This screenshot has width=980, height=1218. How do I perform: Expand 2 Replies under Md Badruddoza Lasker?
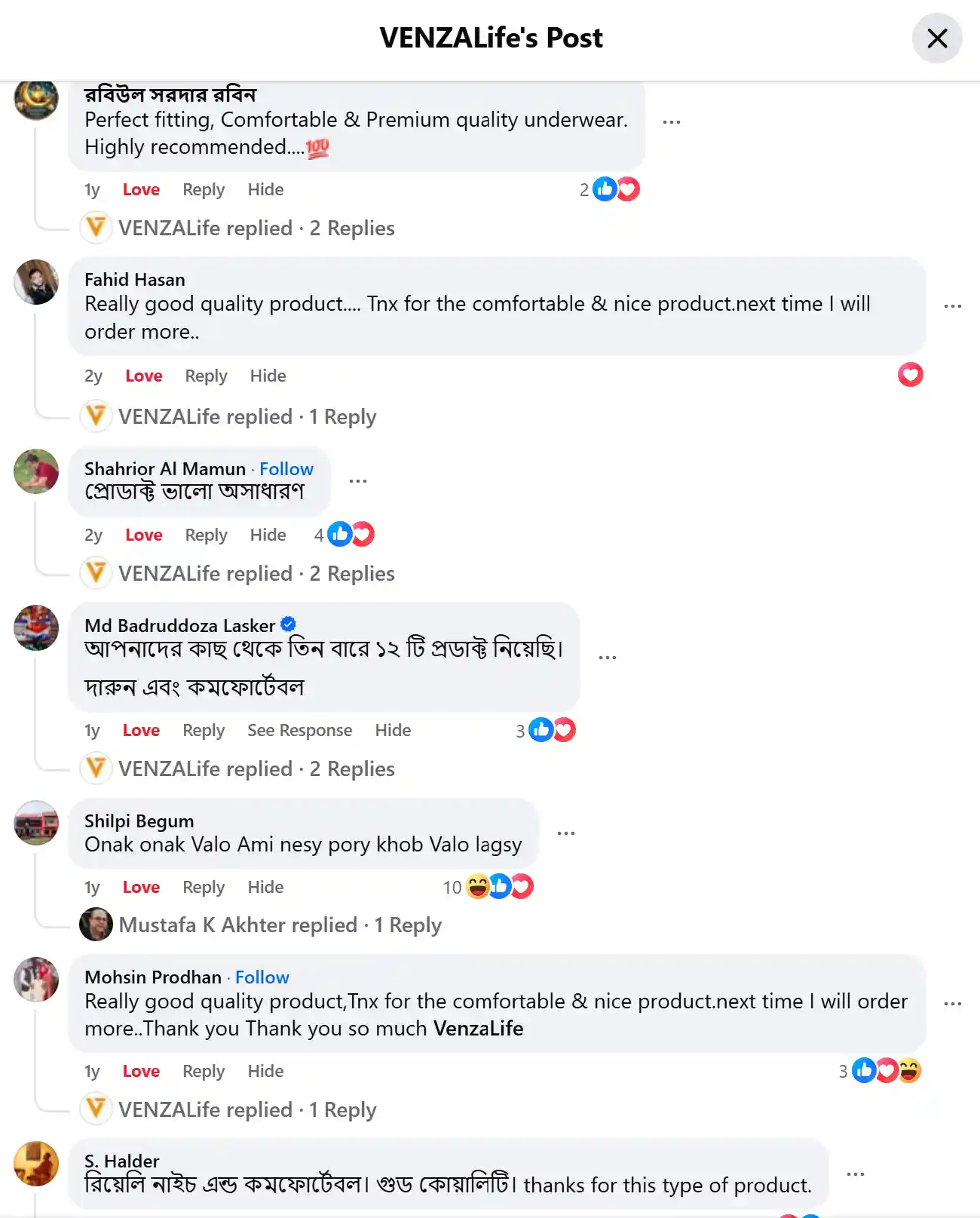(256, 769)
